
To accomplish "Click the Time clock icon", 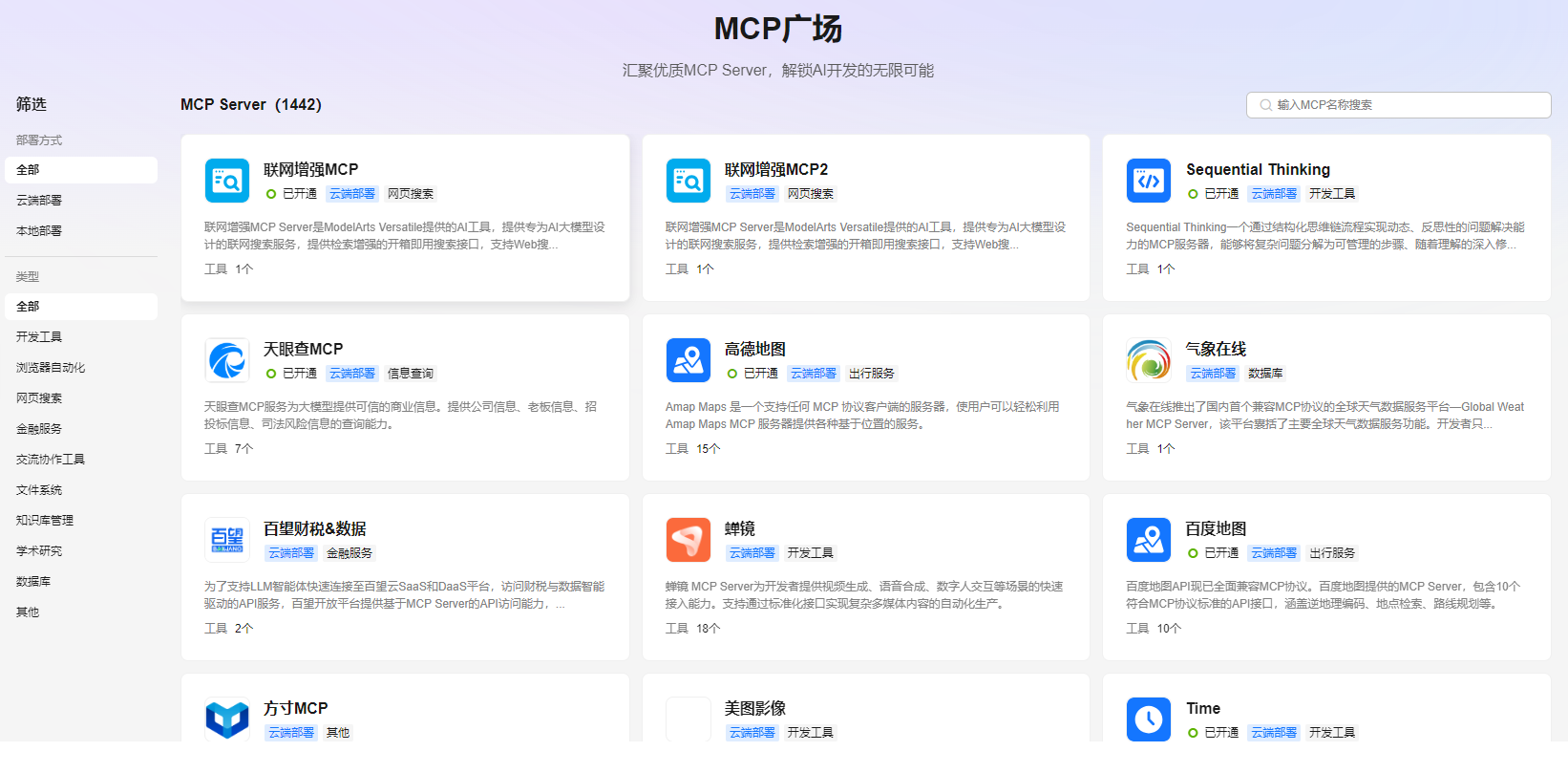I will pyautogui.click(x=1149, y=719).
